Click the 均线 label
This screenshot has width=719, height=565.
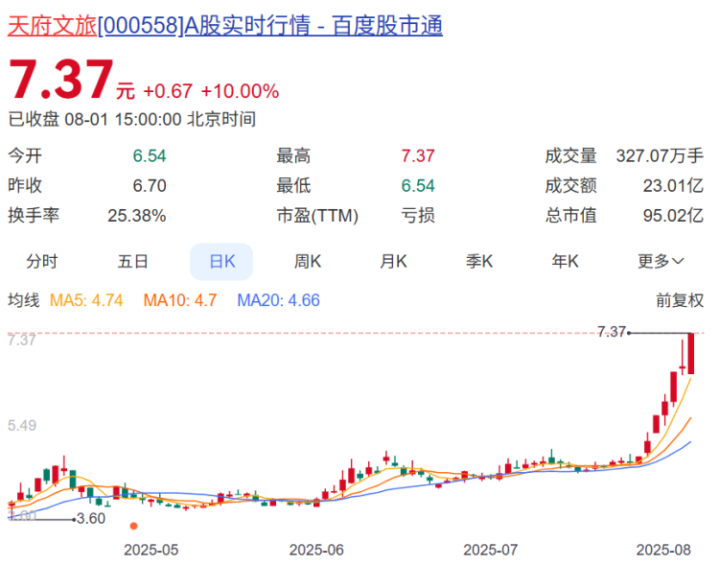(24, 300)
